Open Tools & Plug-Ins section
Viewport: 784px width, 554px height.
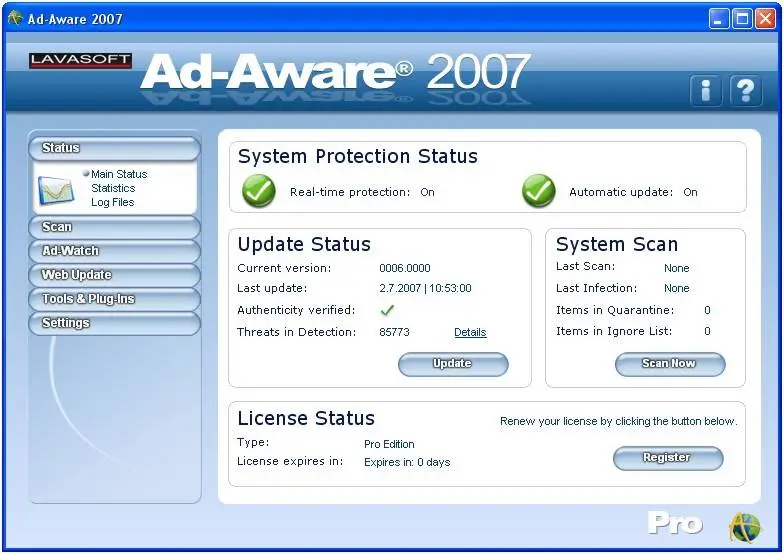(x=114, y=299)
